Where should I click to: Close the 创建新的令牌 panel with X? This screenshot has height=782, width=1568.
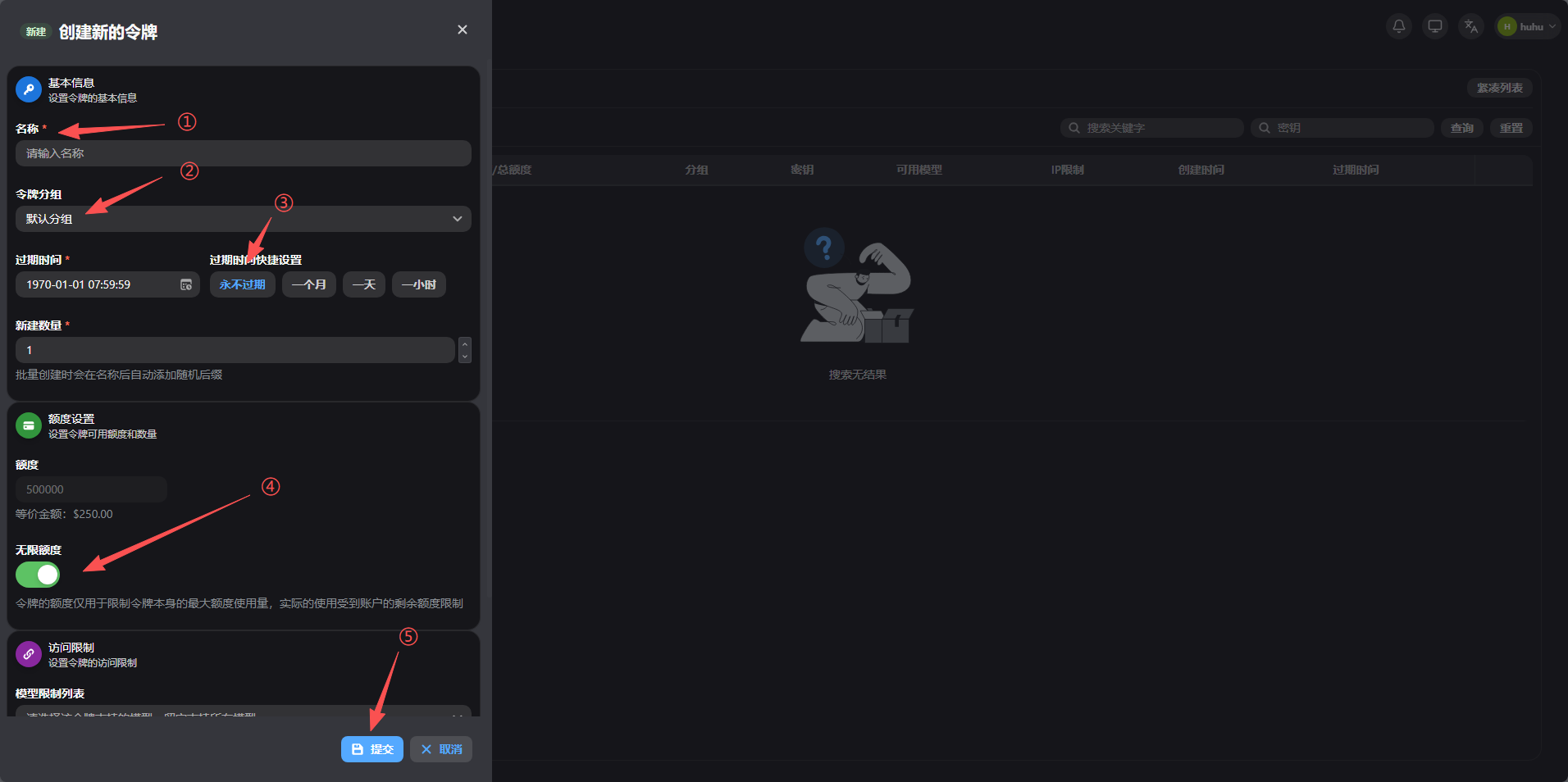(463, 30)
